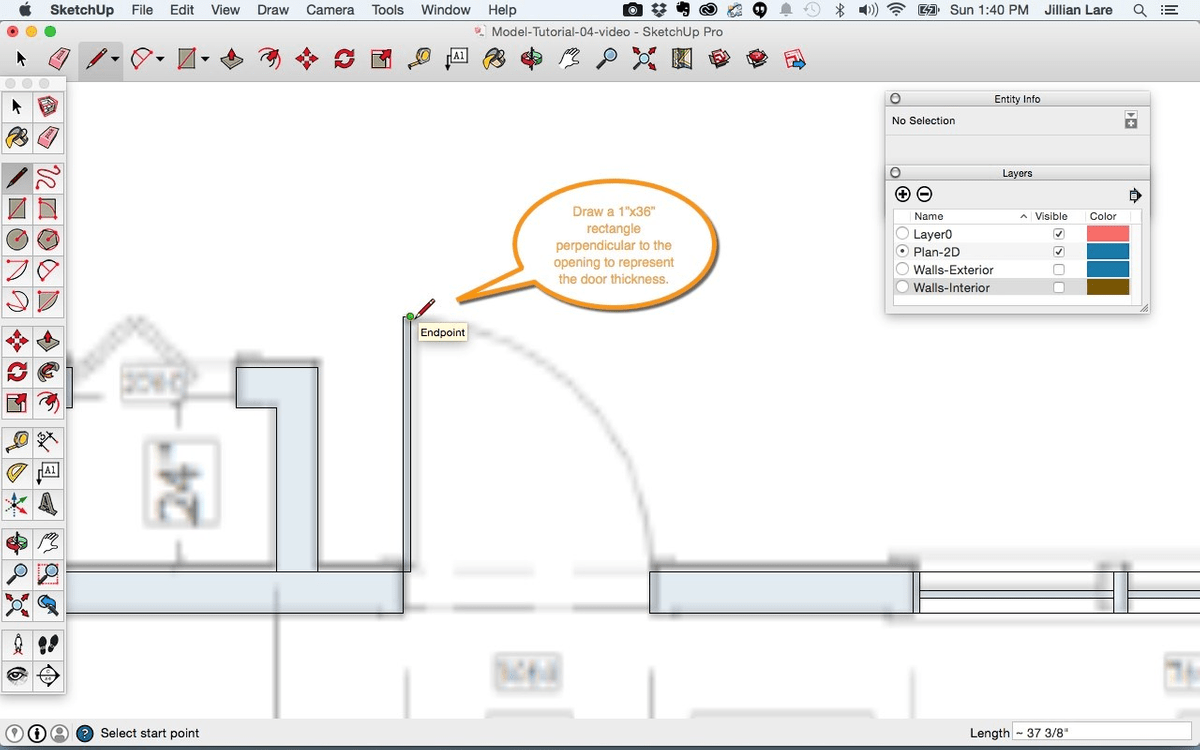Open the Line tool dropdown arrow

coord(116,60)
